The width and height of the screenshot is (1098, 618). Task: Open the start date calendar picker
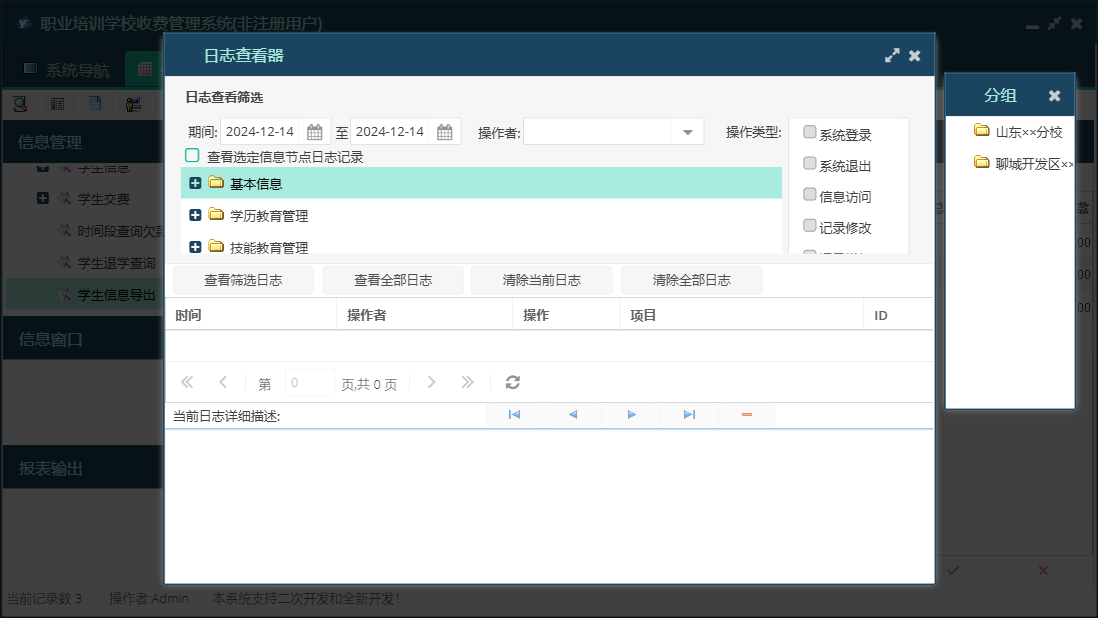(x=314, y=132)
